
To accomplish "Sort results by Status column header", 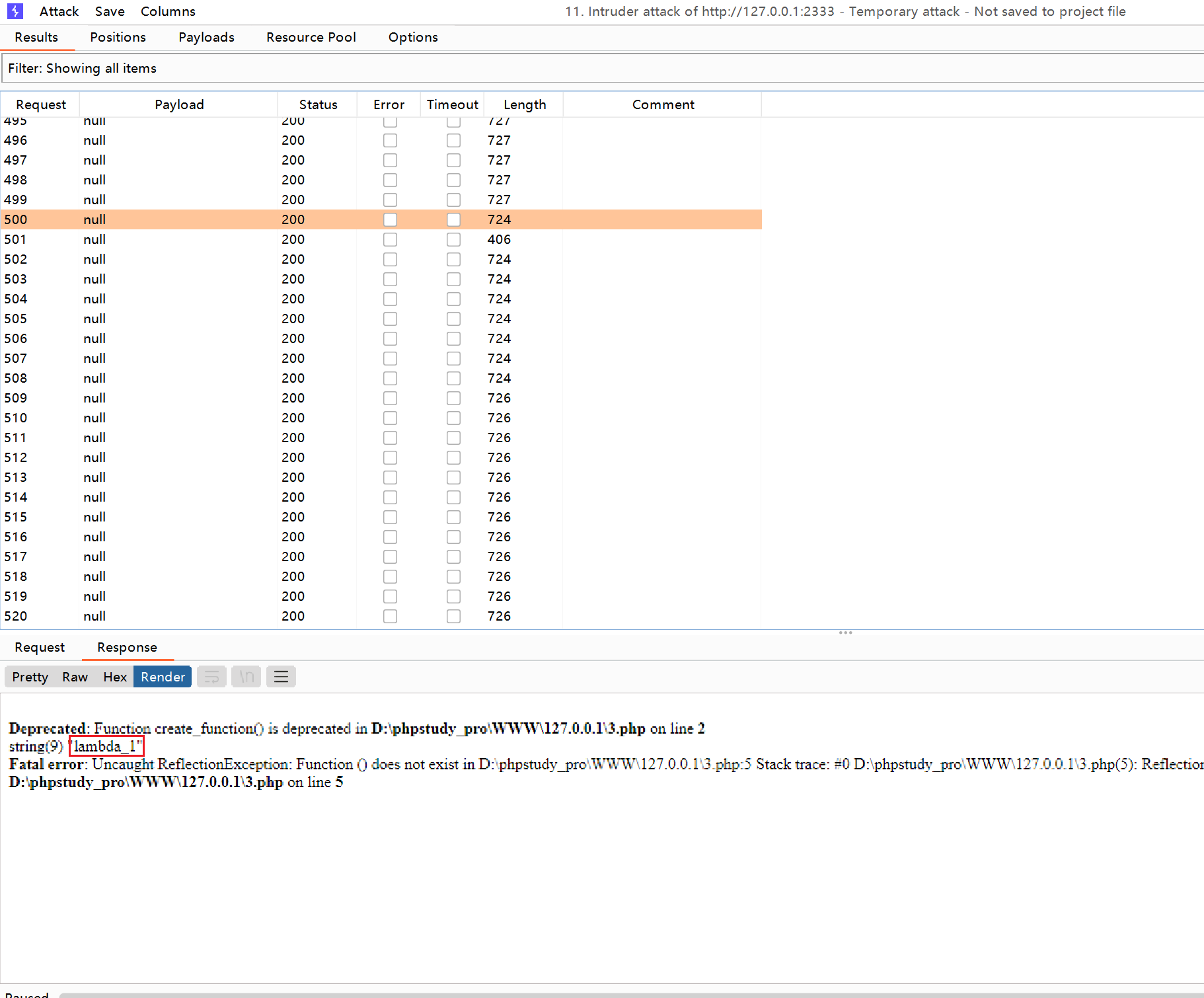I will pos(318,104).
